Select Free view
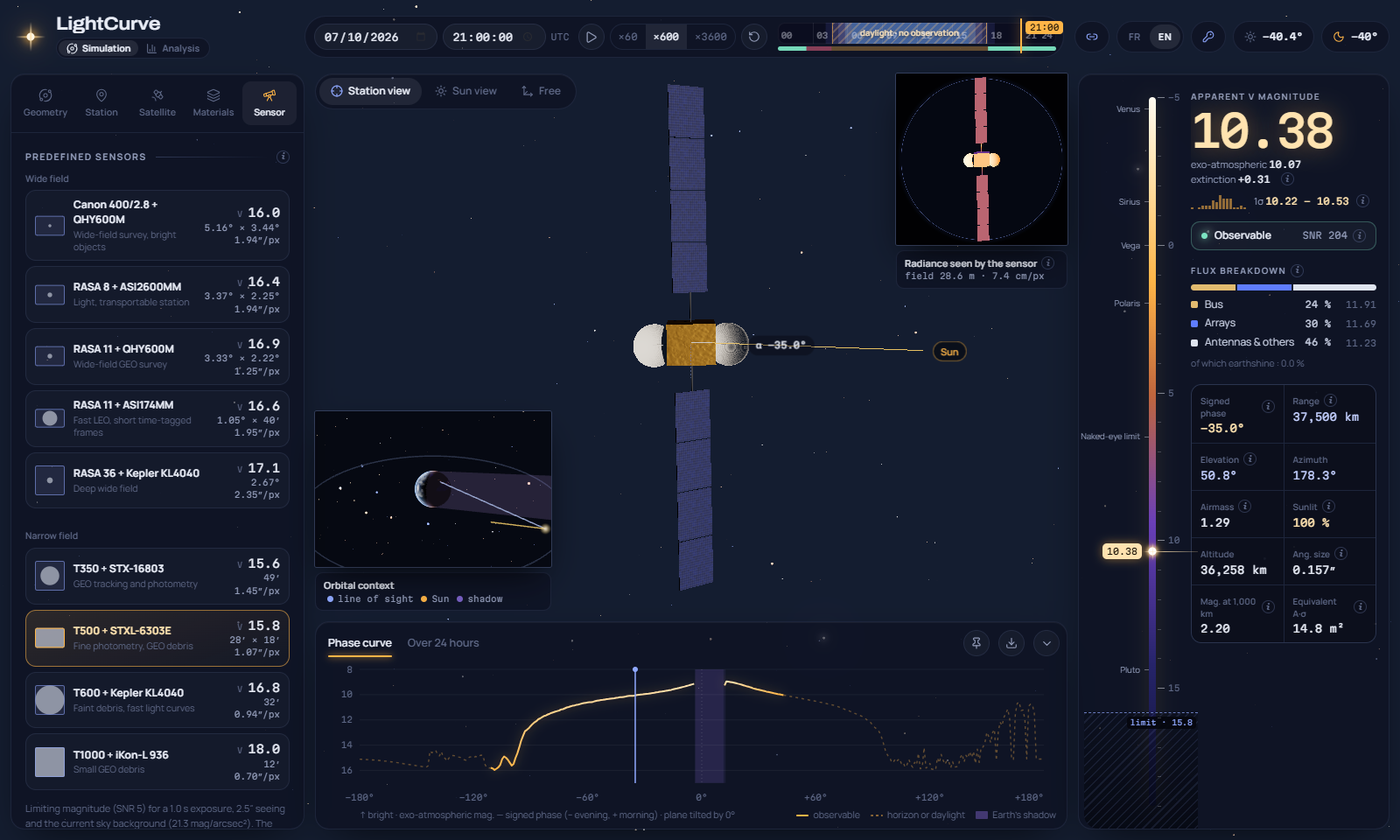 pos(541,91)
